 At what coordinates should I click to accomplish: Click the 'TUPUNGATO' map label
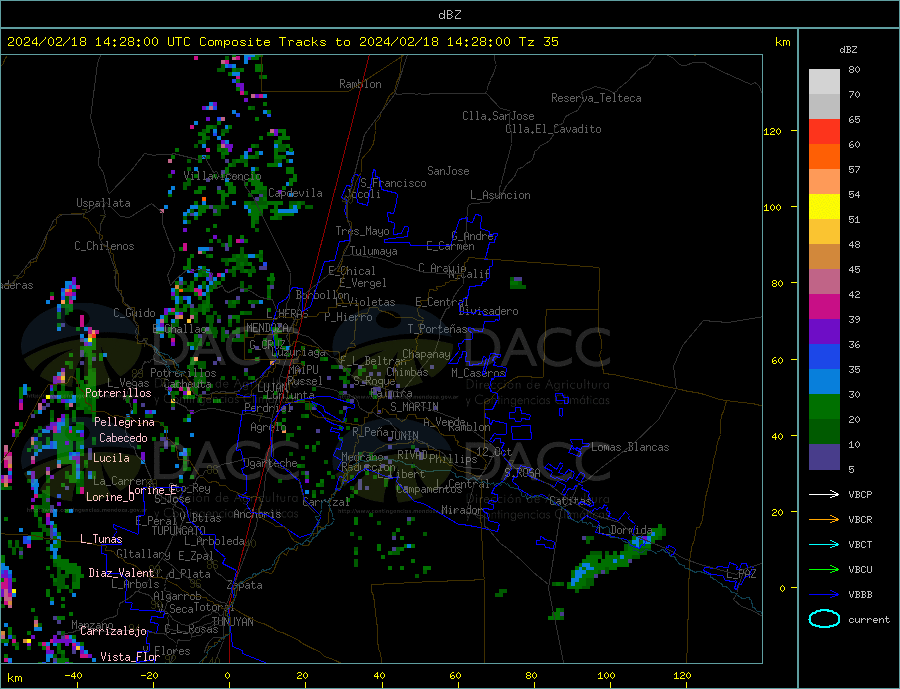pos(179,531)
